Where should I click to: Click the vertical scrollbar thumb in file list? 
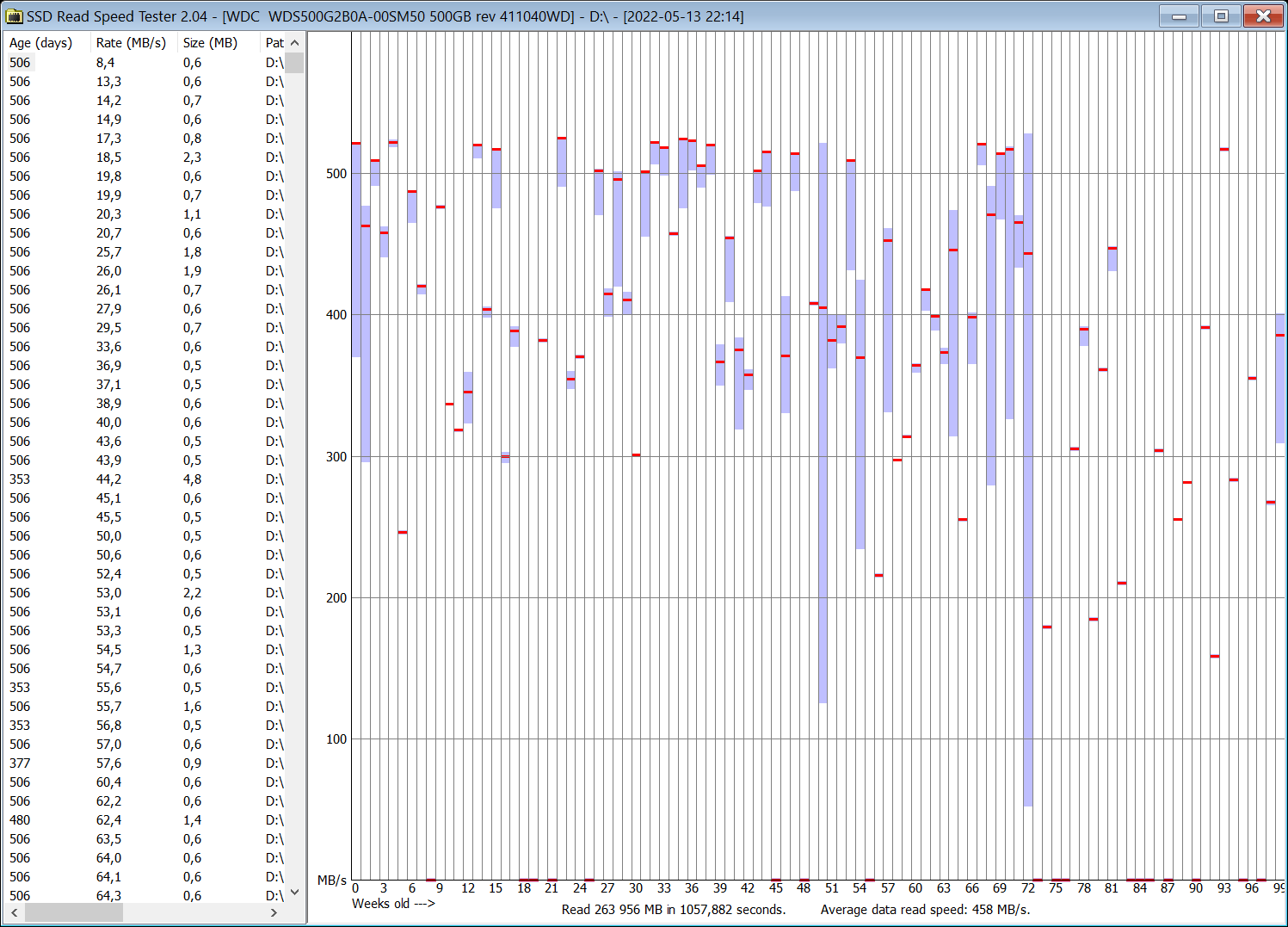coord(295,63)
